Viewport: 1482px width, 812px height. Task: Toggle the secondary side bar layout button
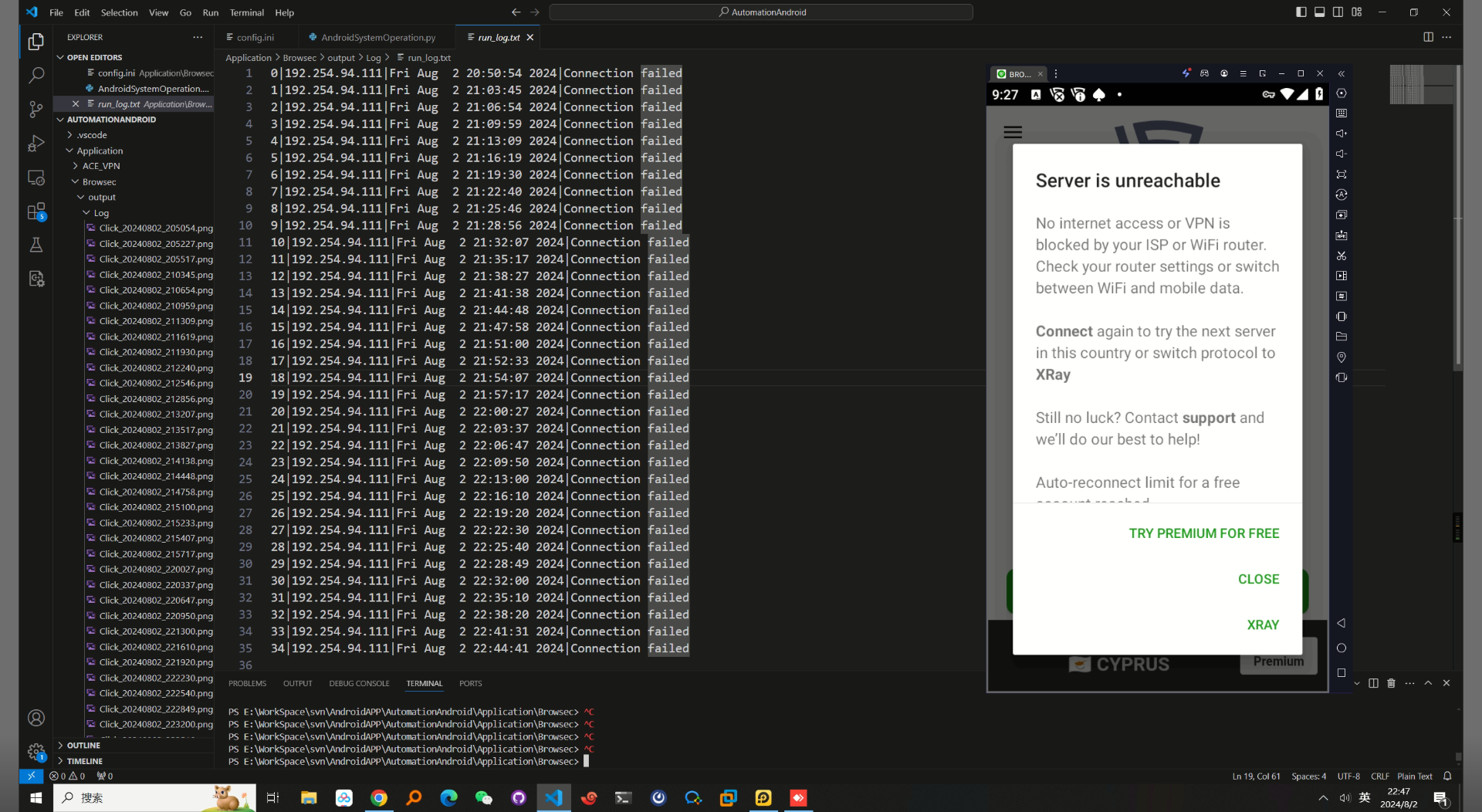(1338, 12)
